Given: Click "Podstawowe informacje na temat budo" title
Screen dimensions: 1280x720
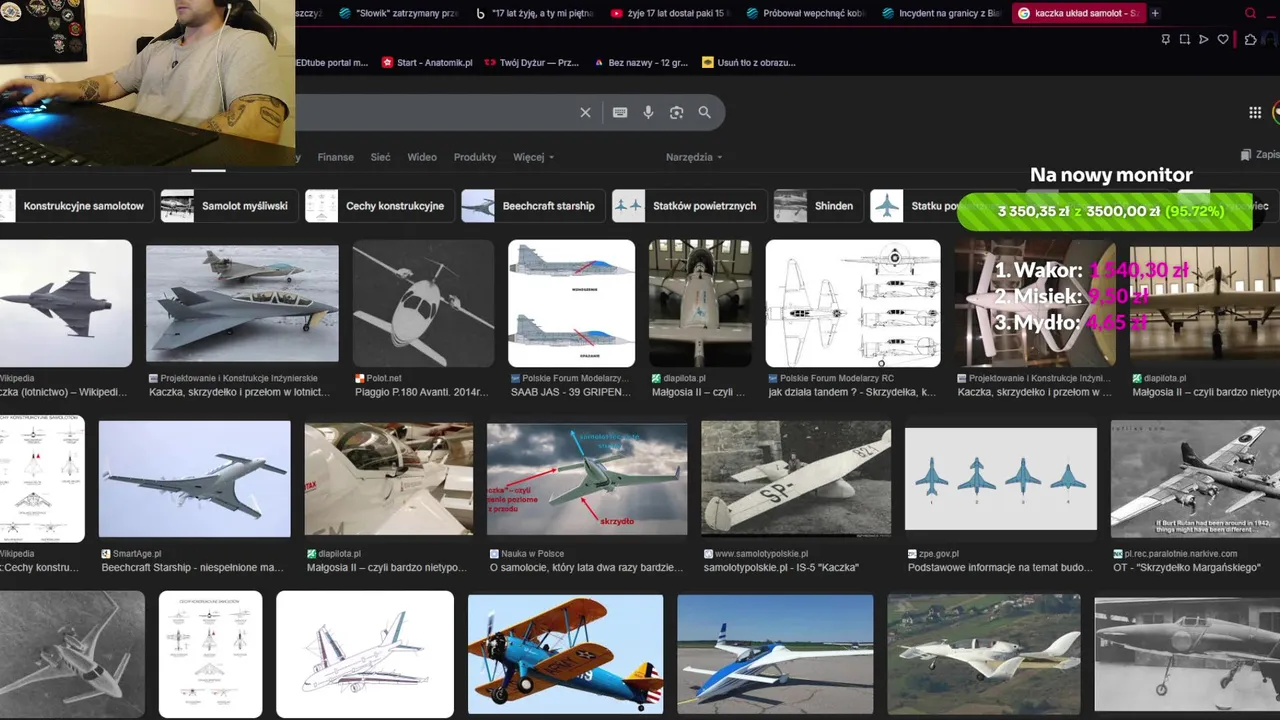Looking at the screenshot, I should (x=1000, y=567).
